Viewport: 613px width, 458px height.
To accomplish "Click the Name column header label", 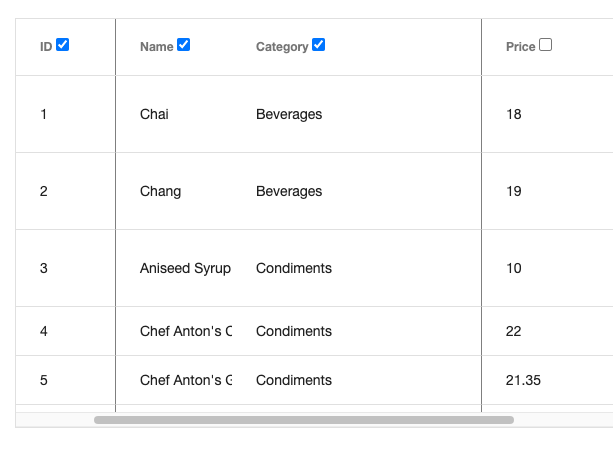I will click(x=156, y=47).
